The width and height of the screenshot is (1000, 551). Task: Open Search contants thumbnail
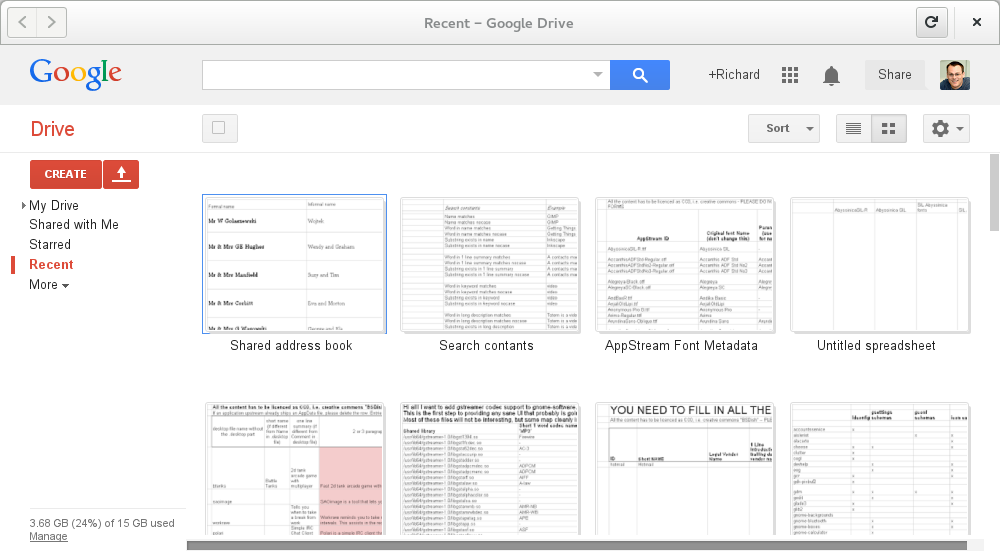[x=490, y=265]
